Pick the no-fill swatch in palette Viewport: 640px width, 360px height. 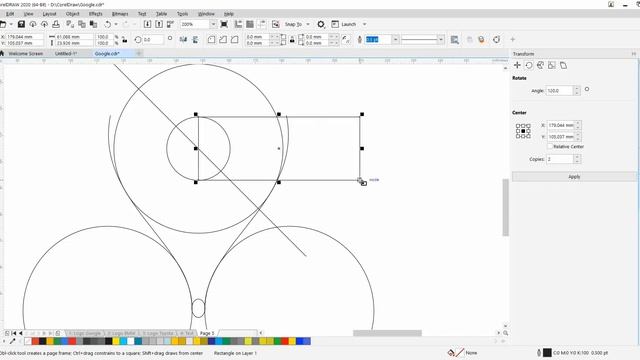coord(28,341)
